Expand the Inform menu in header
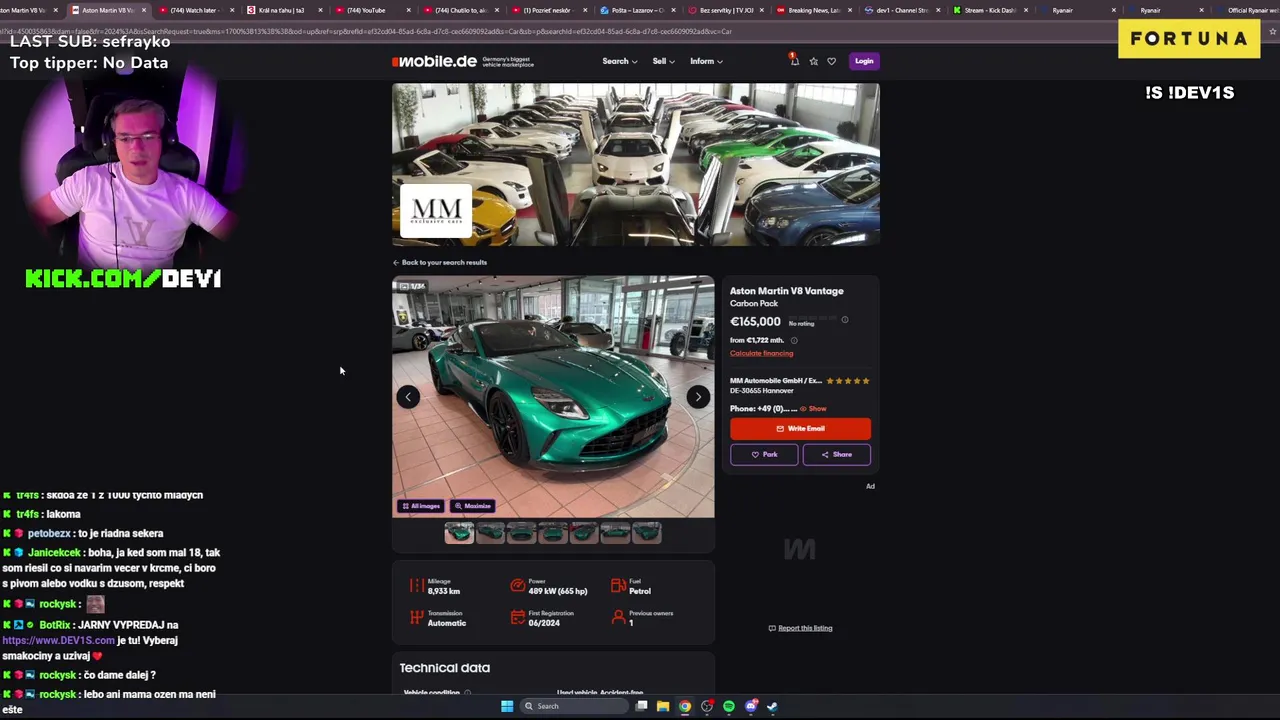The image size is (1280, 720). (706, 61)
